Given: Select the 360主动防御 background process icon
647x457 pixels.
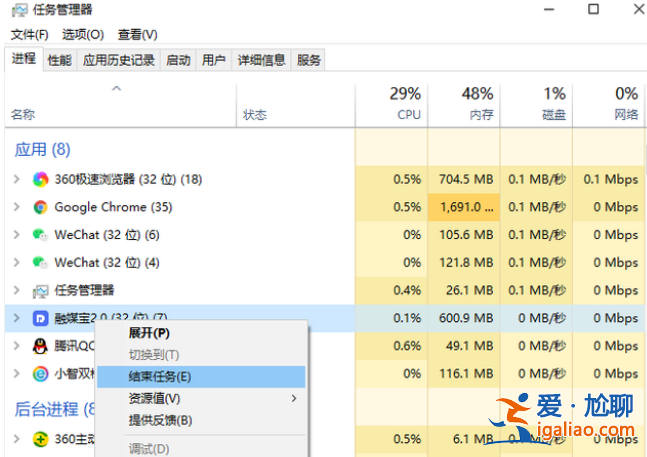Looking at the screenshot, I should [x=40, y=439].
